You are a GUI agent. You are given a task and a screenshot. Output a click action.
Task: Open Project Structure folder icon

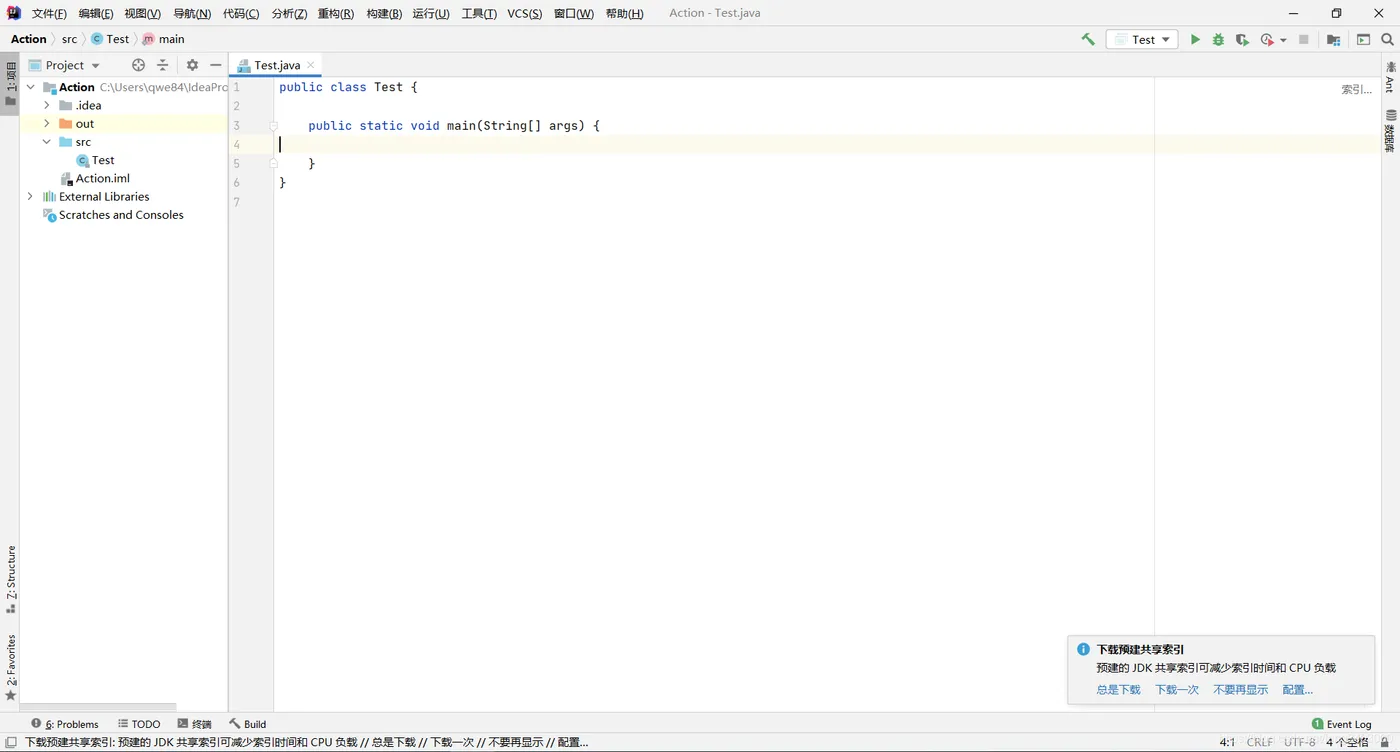coord(1333,39)
